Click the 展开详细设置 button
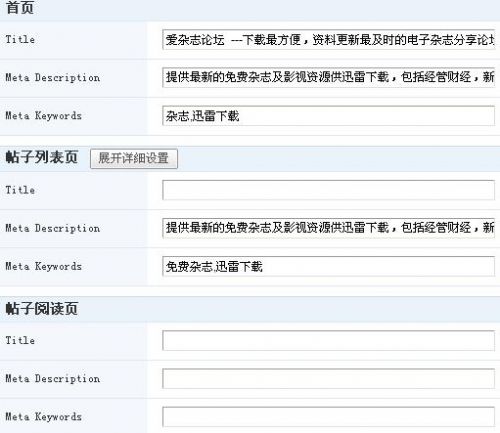Screen dimensions: 500x433 point(134,159)
